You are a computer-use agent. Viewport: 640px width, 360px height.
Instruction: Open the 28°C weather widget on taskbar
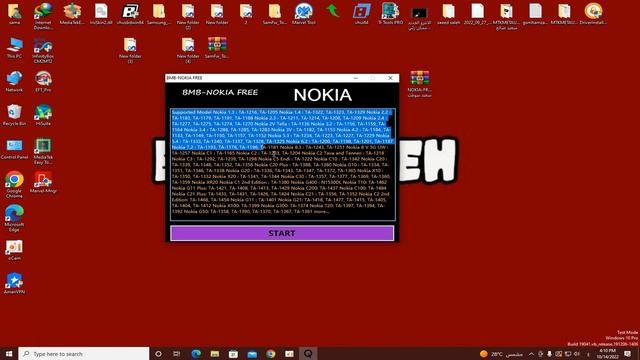pyautogui.click(x=501, y=354)
